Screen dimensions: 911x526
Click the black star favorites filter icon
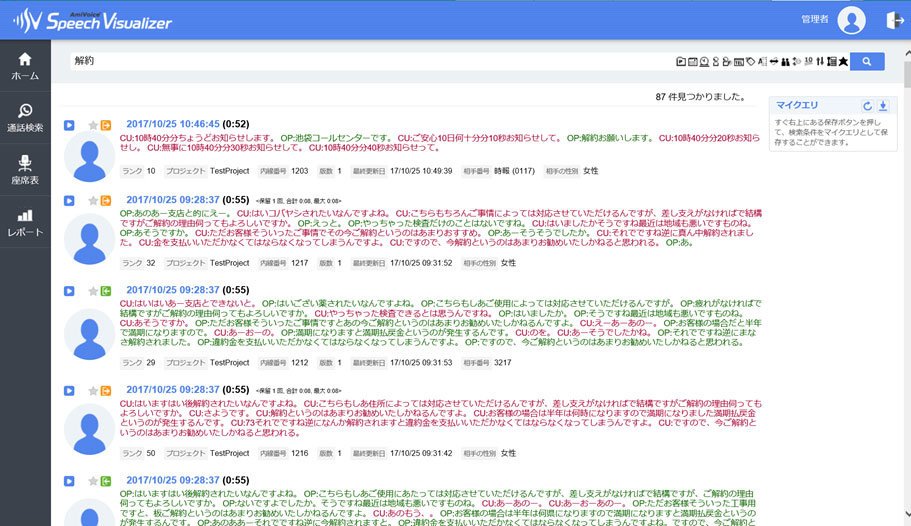[x=843, y=61]
